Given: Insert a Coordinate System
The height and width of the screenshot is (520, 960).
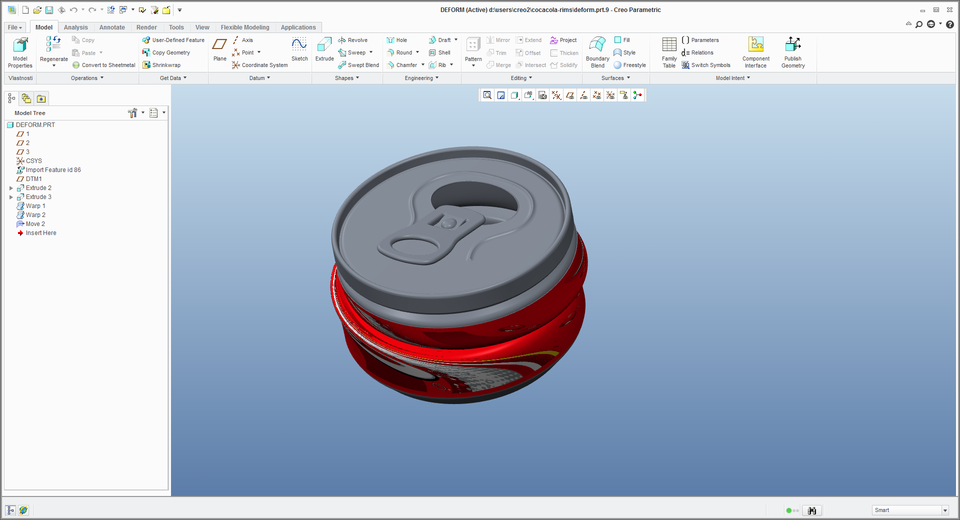Looking at the screenshot, I should (260, 65).
